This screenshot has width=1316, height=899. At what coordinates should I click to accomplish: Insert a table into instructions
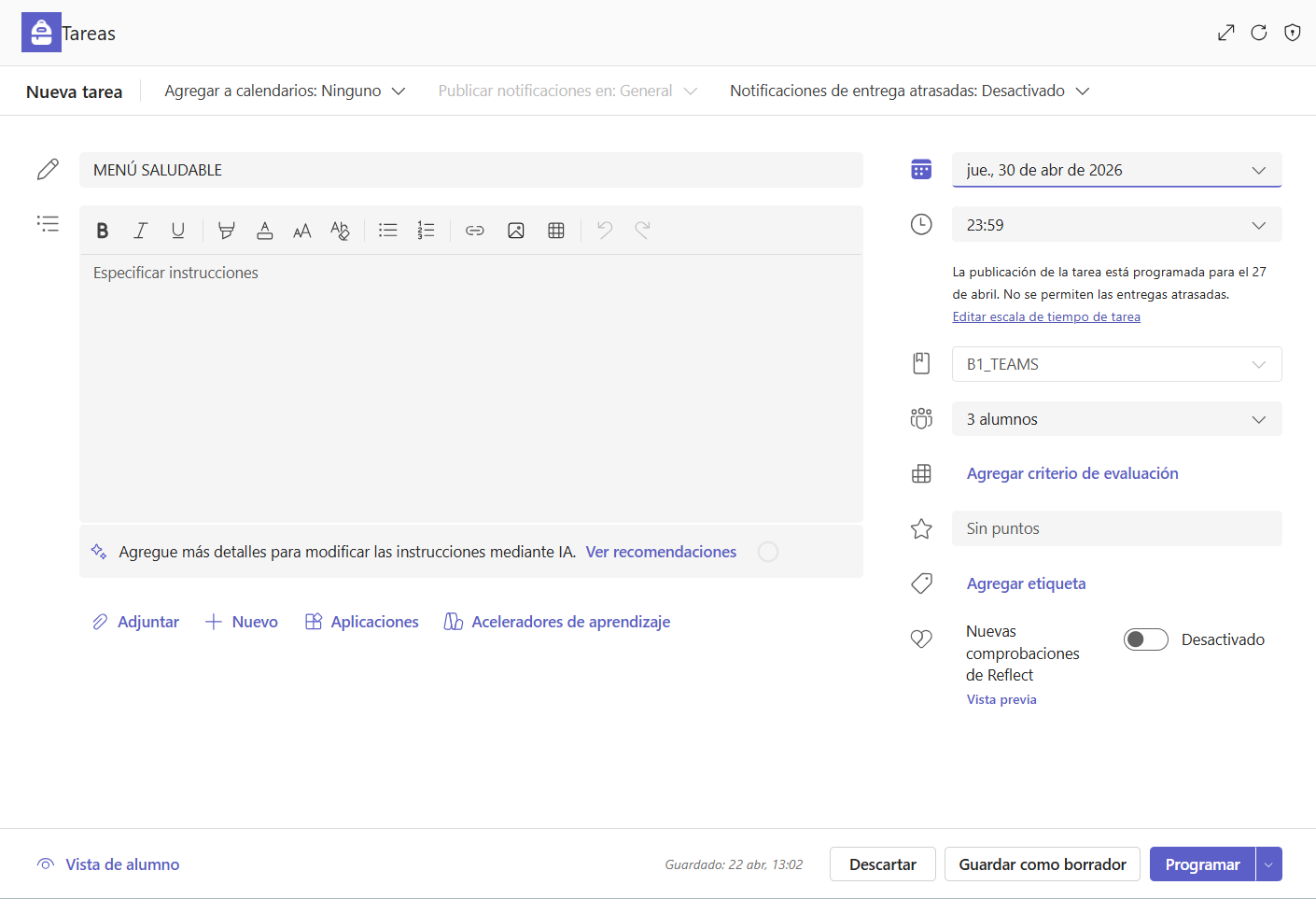[556, 231]
